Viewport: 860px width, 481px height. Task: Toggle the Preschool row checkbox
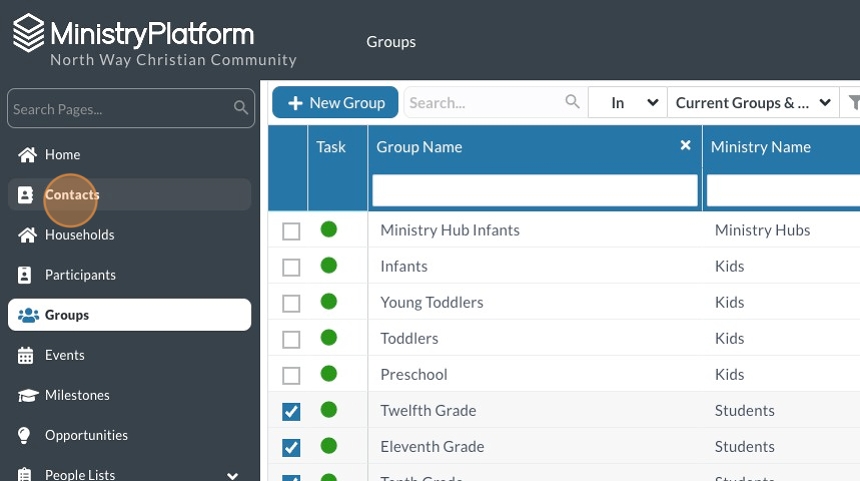click(291, 375)
